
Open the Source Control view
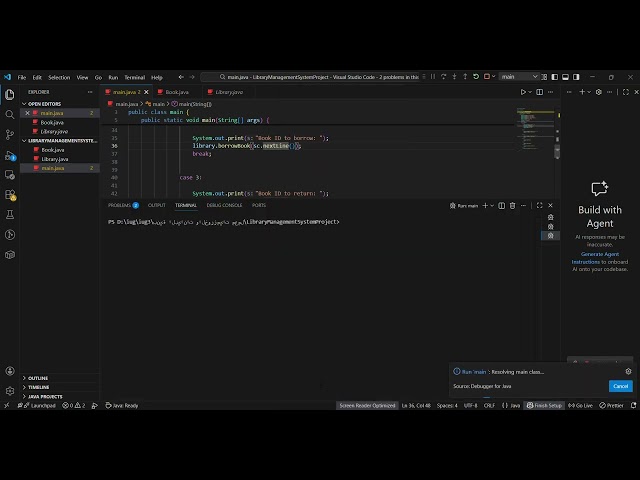[9, 132]
